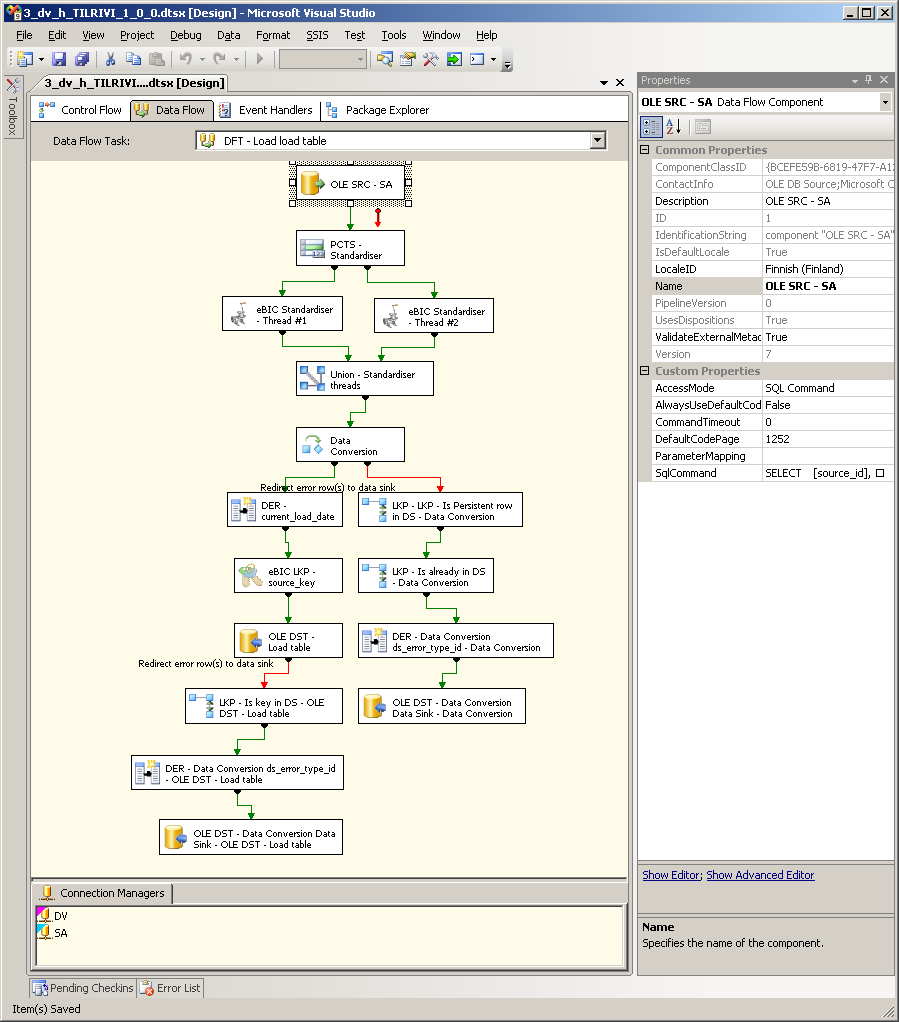This screenshot has height=1022, width=899.
Task: Open the New Project dropdown arrow
Action: coord(41,59)
